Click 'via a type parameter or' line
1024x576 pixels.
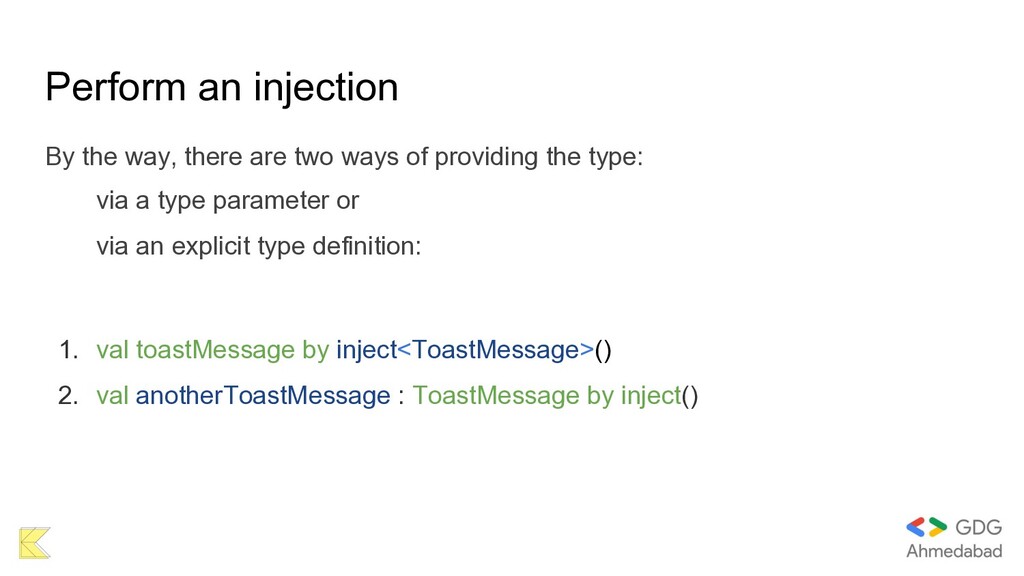pos(227,201)
